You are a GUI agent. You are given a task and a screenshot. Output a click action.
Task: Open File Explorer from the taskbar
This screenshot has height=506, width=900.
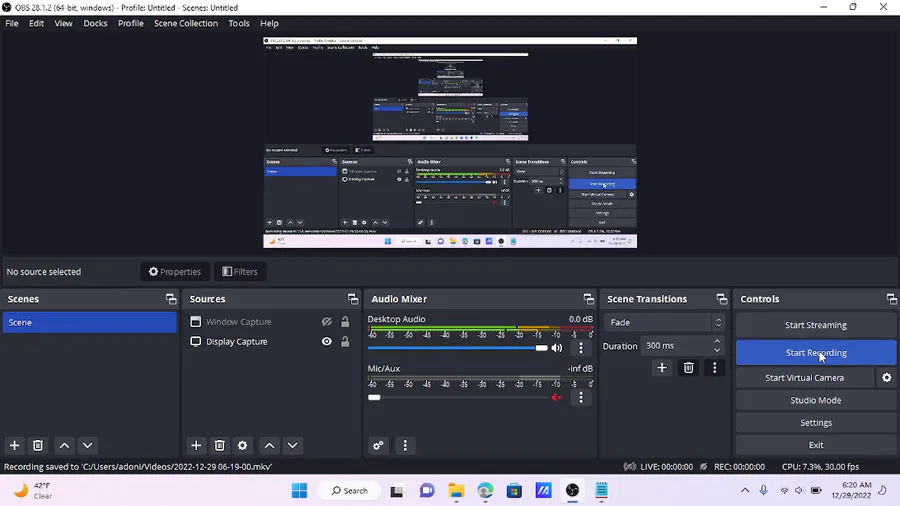[456, 491]
